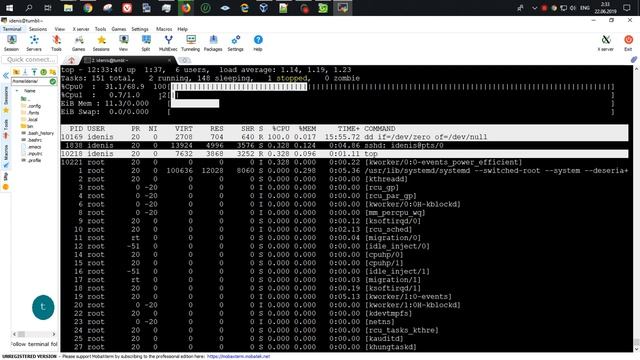Open the View toolbar button
This screenshot has width=640, height=360.
click(123, 43)
